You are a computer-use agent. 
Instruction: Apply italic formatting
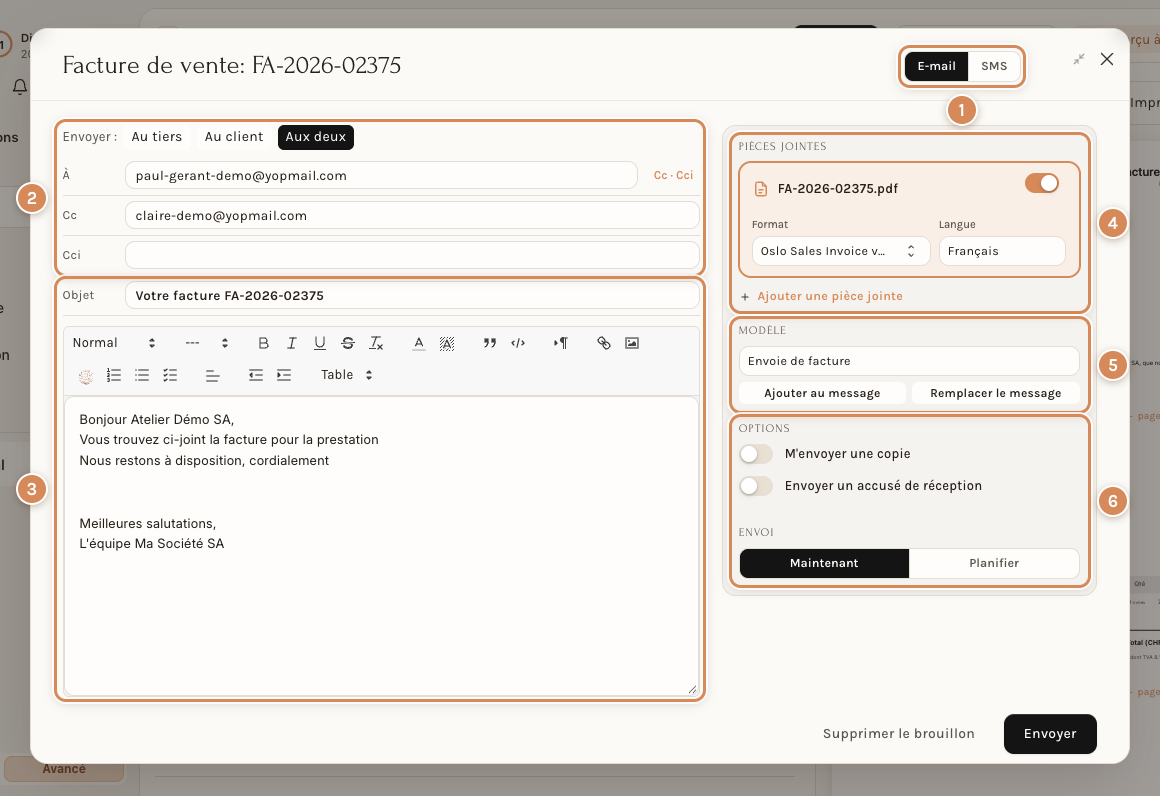[x=291, y=343]
